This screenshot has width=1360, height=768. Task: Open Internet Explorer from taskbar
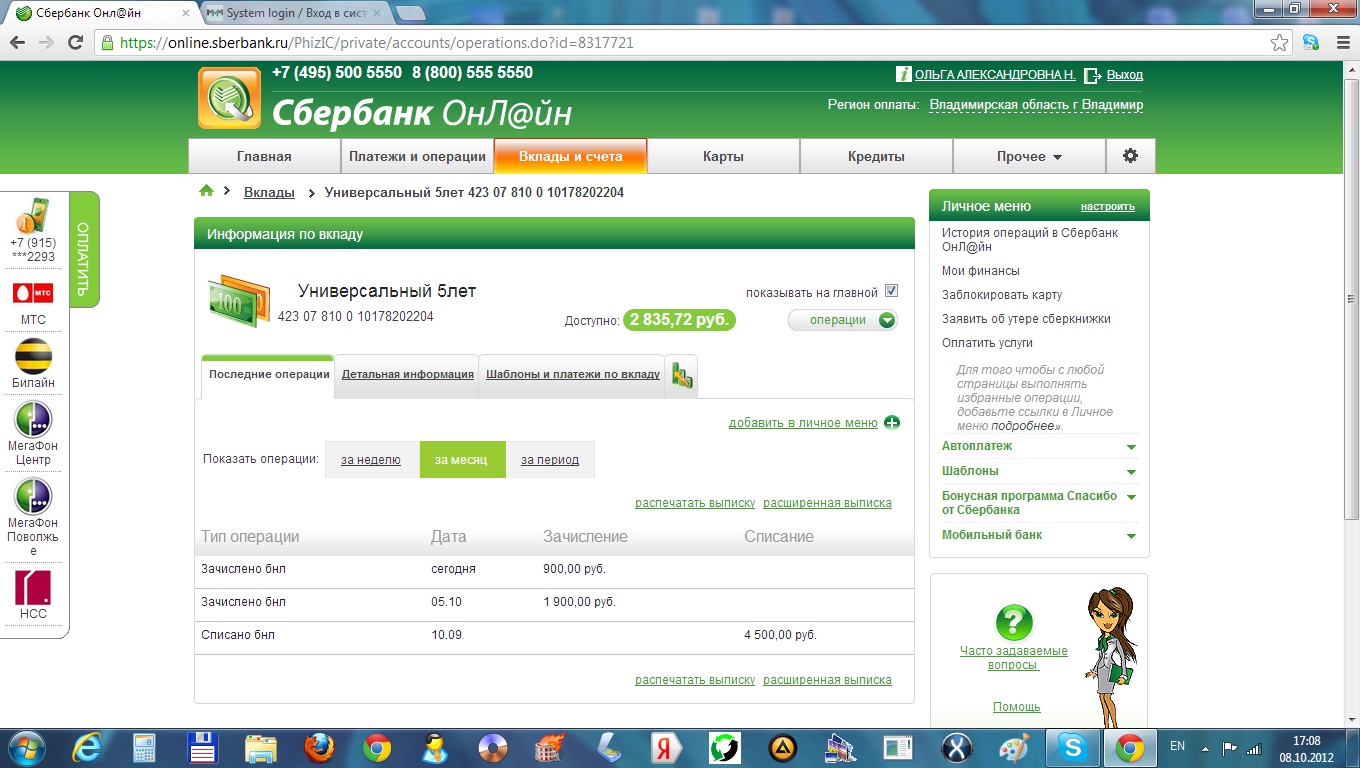pyautogui.click(x=87, y=747)
